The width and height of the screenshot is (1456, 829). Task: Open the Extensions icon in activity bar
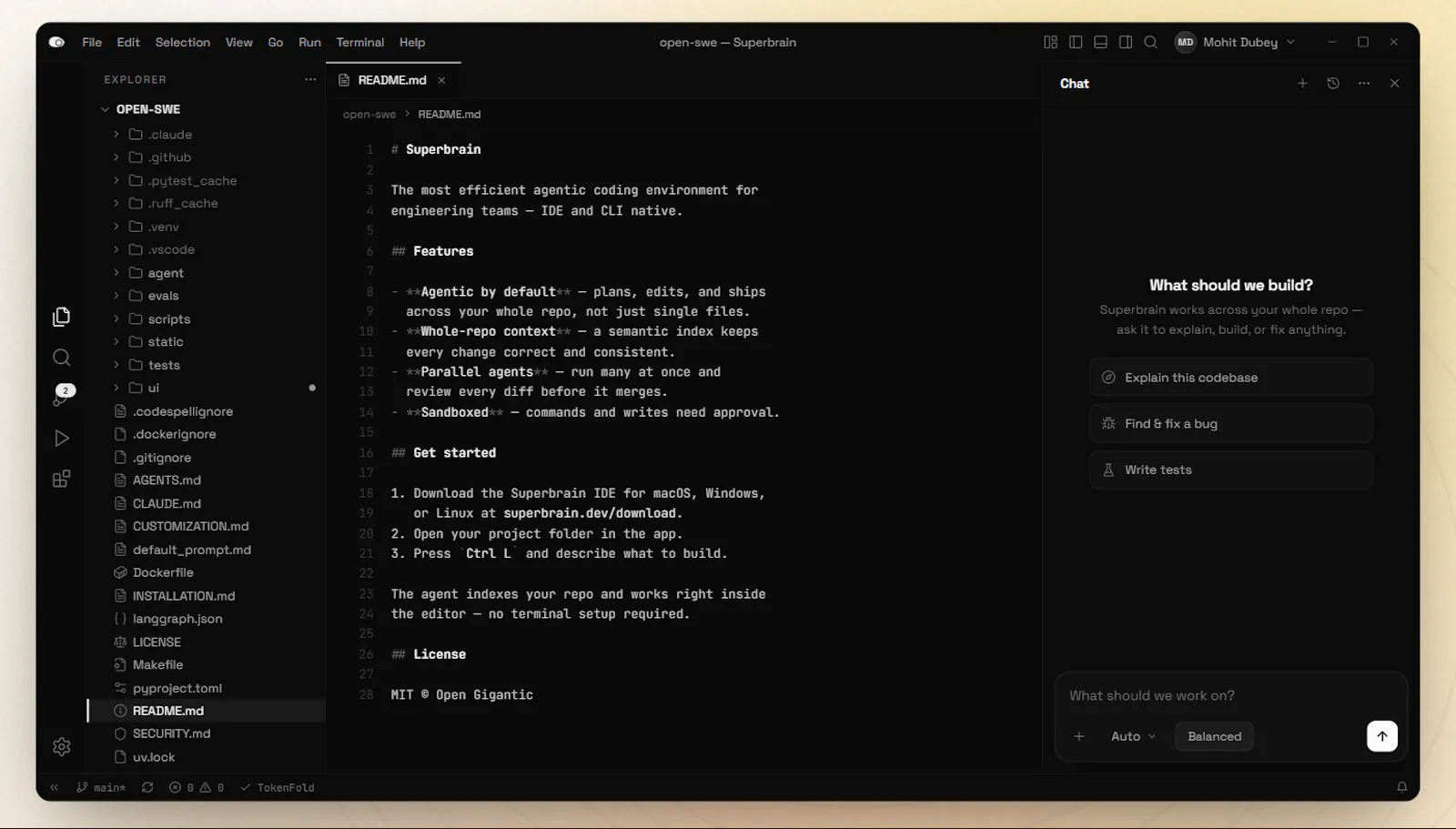click(x=61, y=480)
